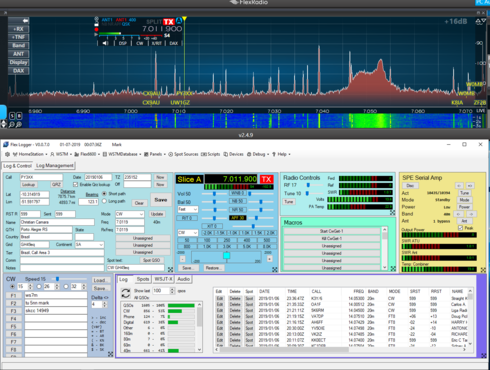Open DSP tab in the slice flag

click(123, 43)
